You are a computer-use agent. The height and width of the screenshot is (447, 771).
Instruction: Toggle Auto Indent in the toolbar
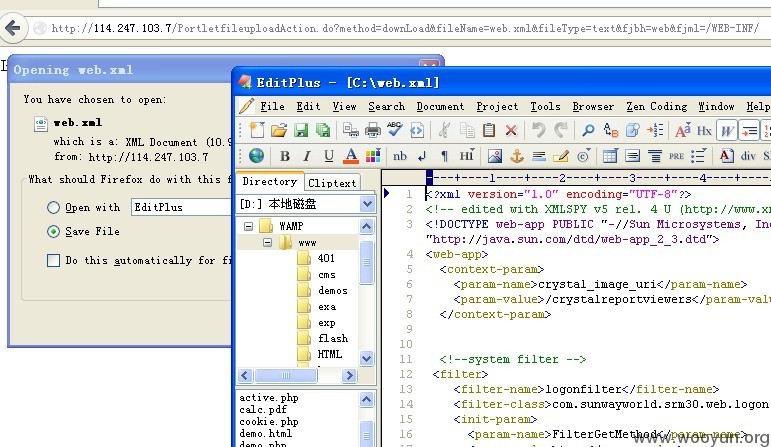tap(748, 131)
